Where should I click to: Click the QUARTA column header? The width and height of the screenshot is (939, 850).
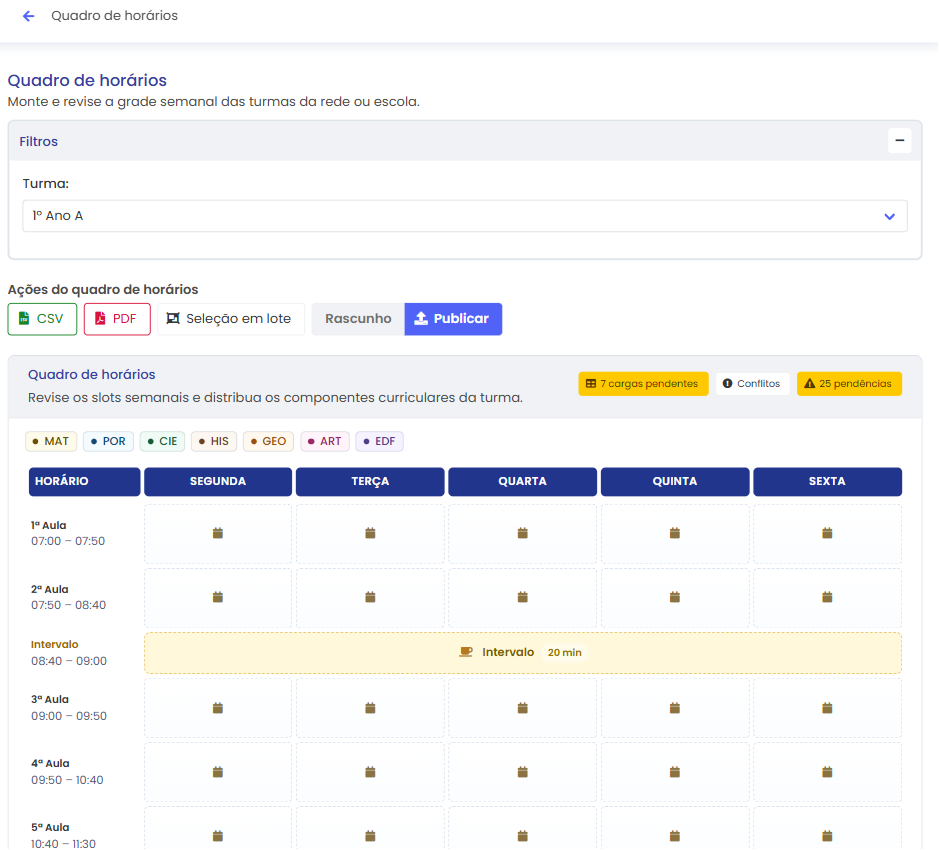click(x=523, y=482)
